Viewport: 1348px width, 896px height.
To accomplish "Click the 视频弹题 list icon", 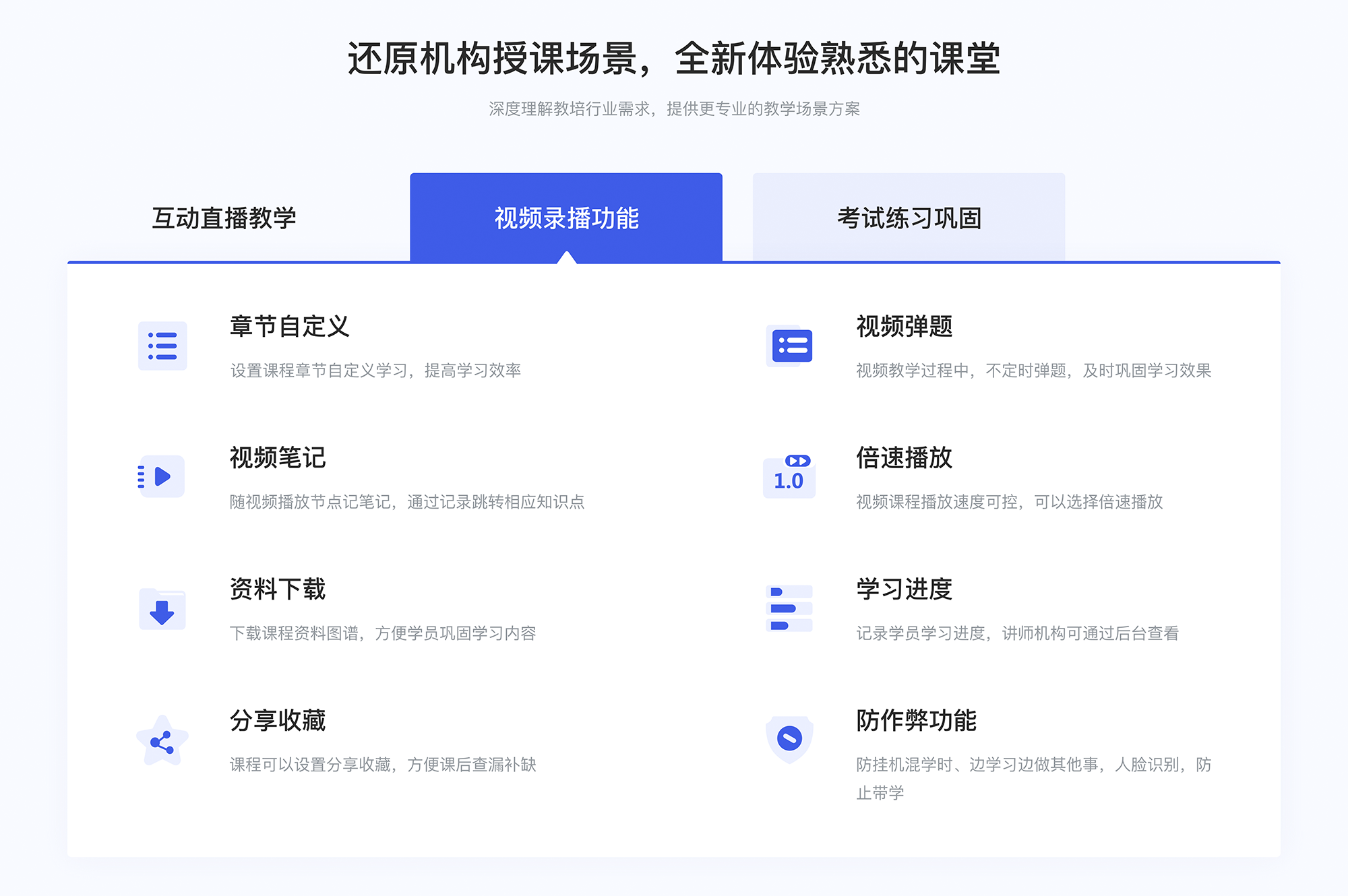I will [790, 347].
